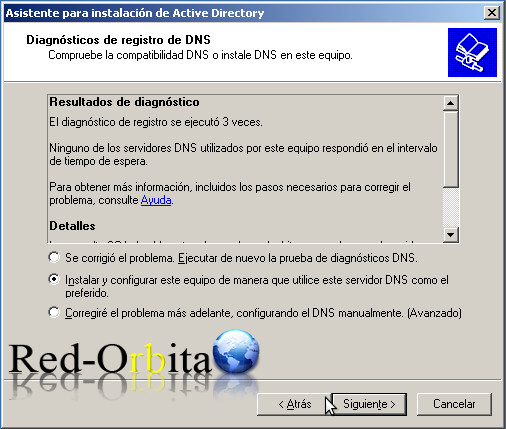Click the Red-Orbita watermark text

110,359
